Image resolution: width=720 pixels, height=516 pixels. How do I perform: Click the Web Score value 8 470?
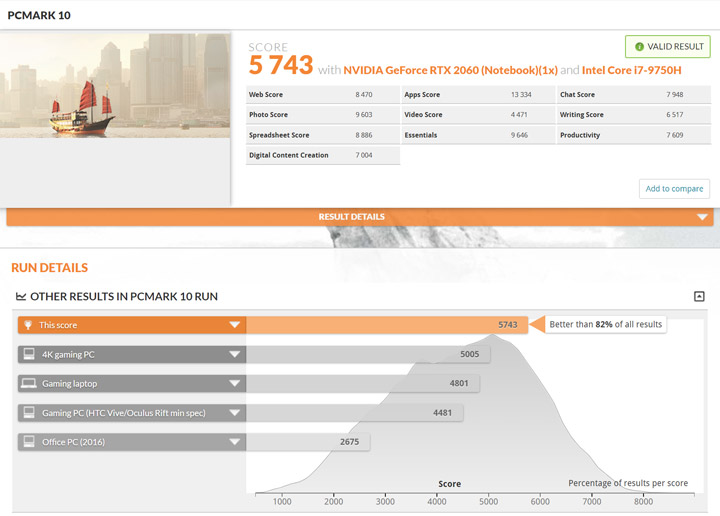tap(364, 95)
